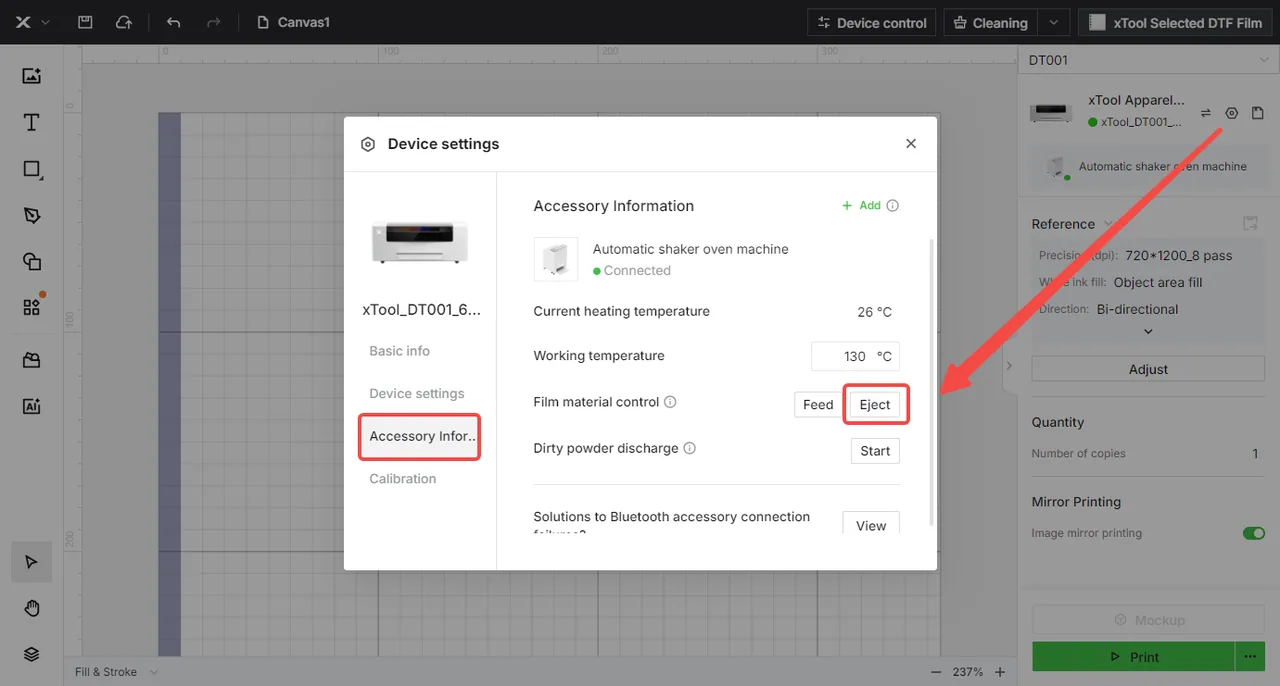Click the Feed film button

pos(818,404)
